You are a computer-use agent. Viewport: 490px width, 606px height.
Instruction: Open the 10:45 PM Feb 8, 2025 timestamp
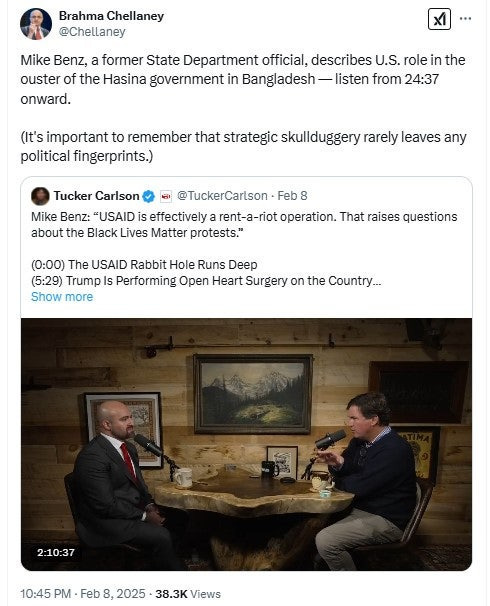(83, 594)
